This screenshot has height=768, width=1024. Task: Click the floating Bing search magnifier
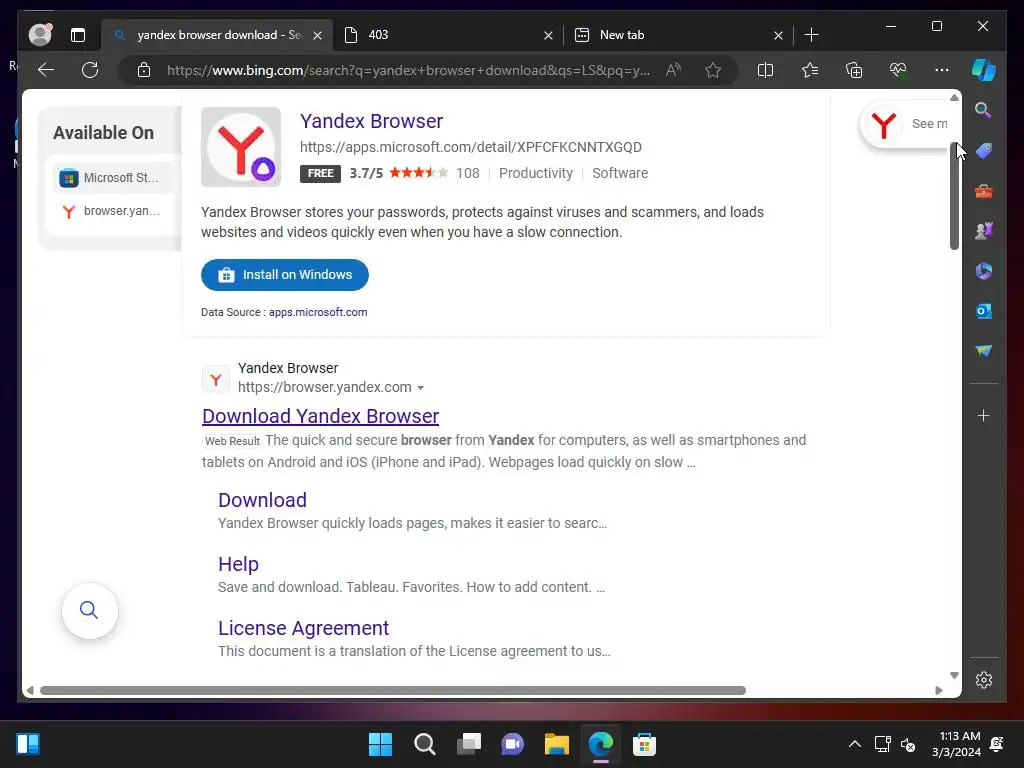tap(89, 611)
